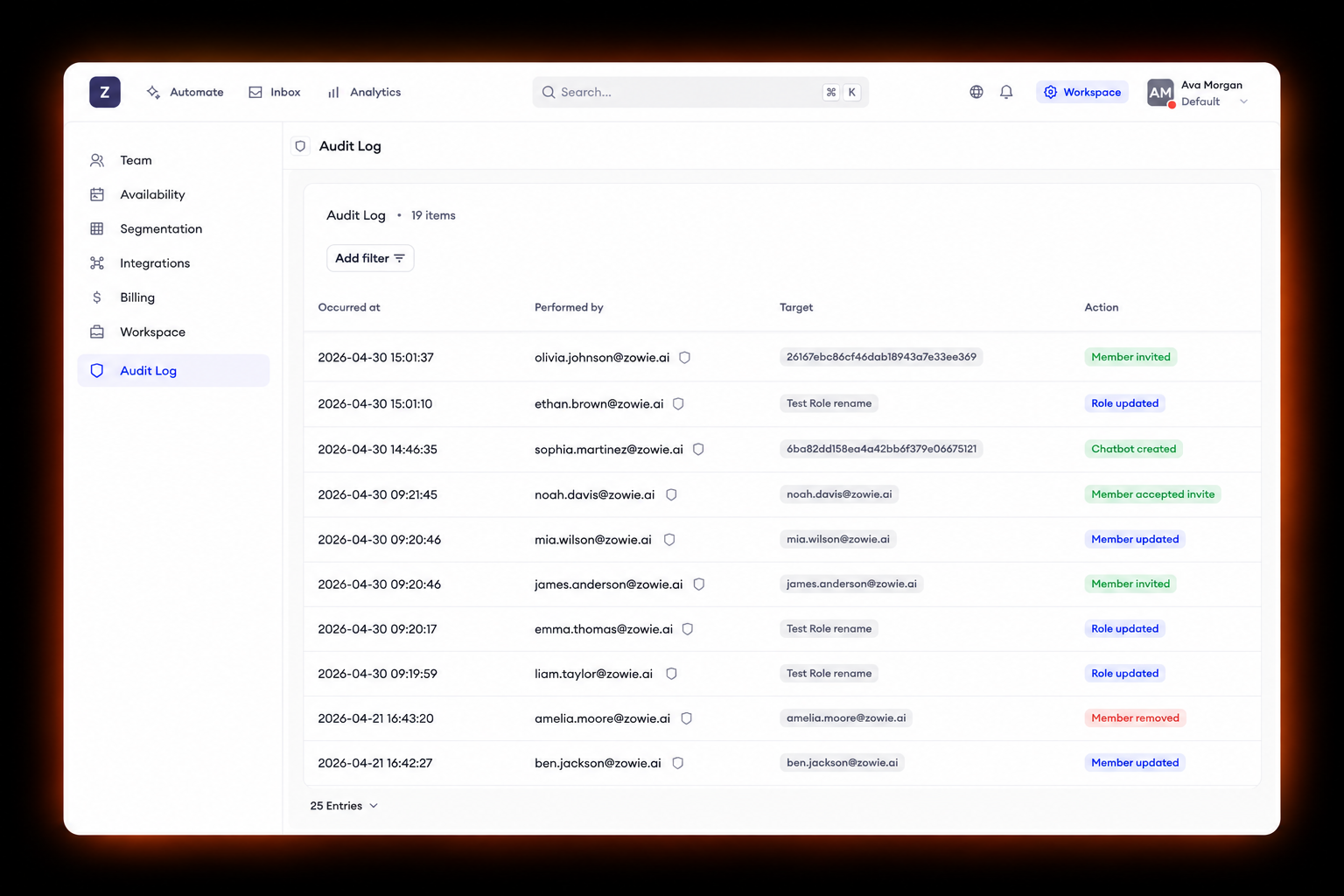1344x896 pixels.
Task: Click shield icon next to ethan.brown@zowie.ai
Action: click(678, 403)
